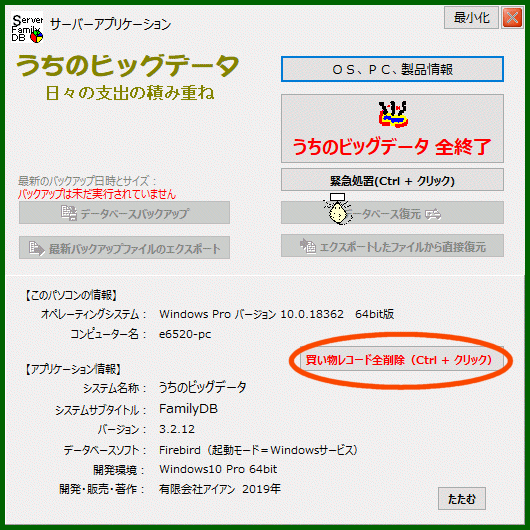Click the 最新のバックアップ日時とサイズ label
Viewport: 530px width, 530px height.
tap(87, 181)
